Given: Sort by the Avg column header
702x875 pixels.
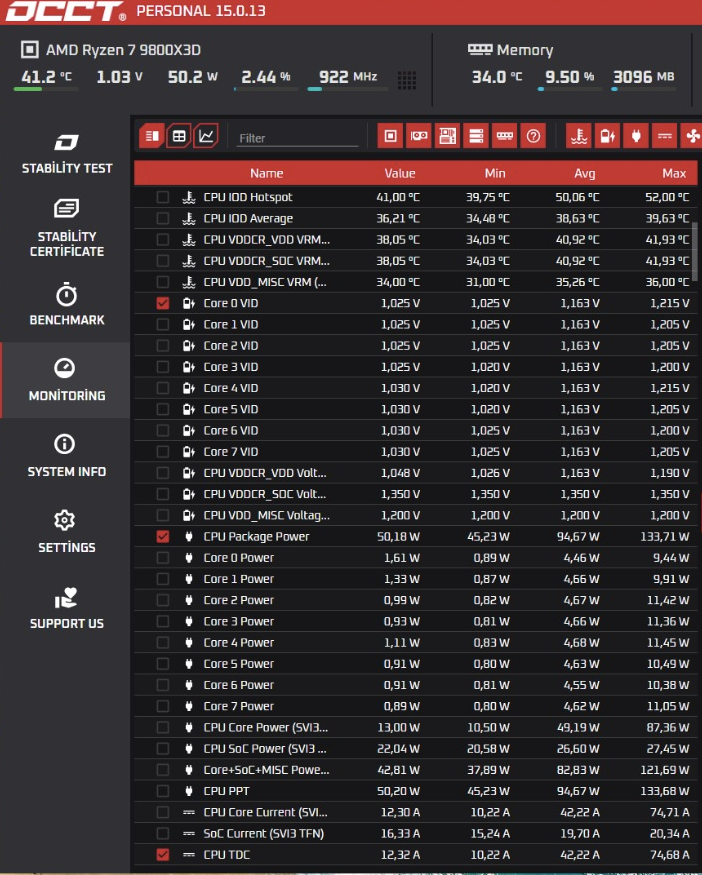Looking at the screenshot, I should pyautogui.click(x=584, y=173).
